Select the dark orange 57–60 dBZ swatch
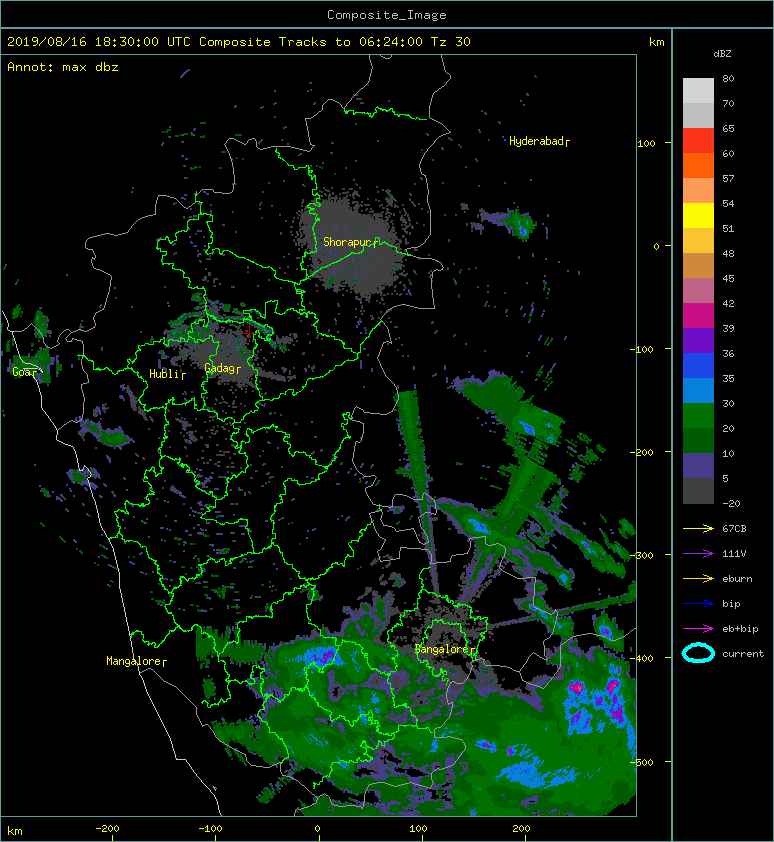This screenshot has height=842, width=774. pyautogui.click(x=698, y=165)
